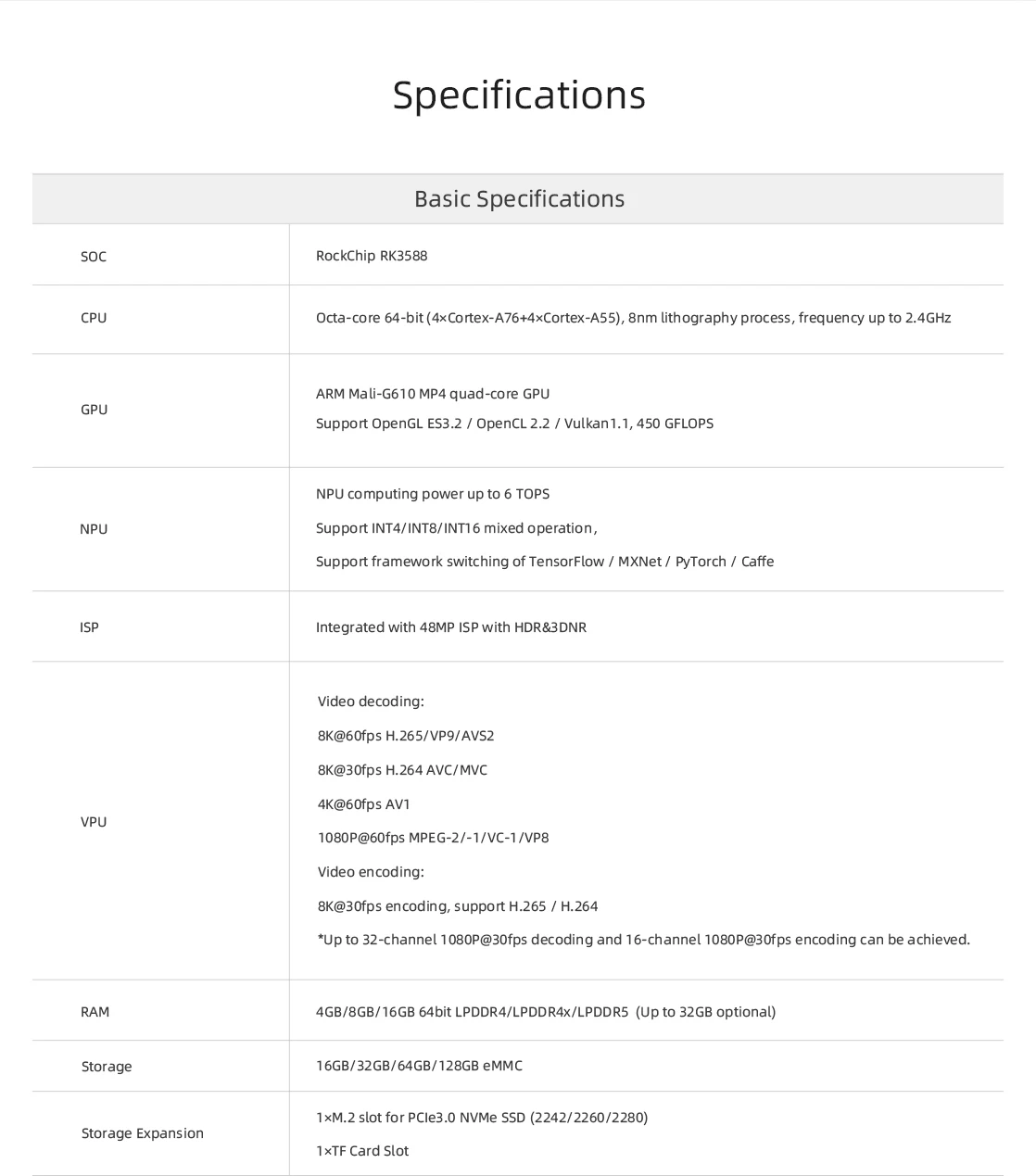
Task: Select the CPU row label
Action: point(94,318)
